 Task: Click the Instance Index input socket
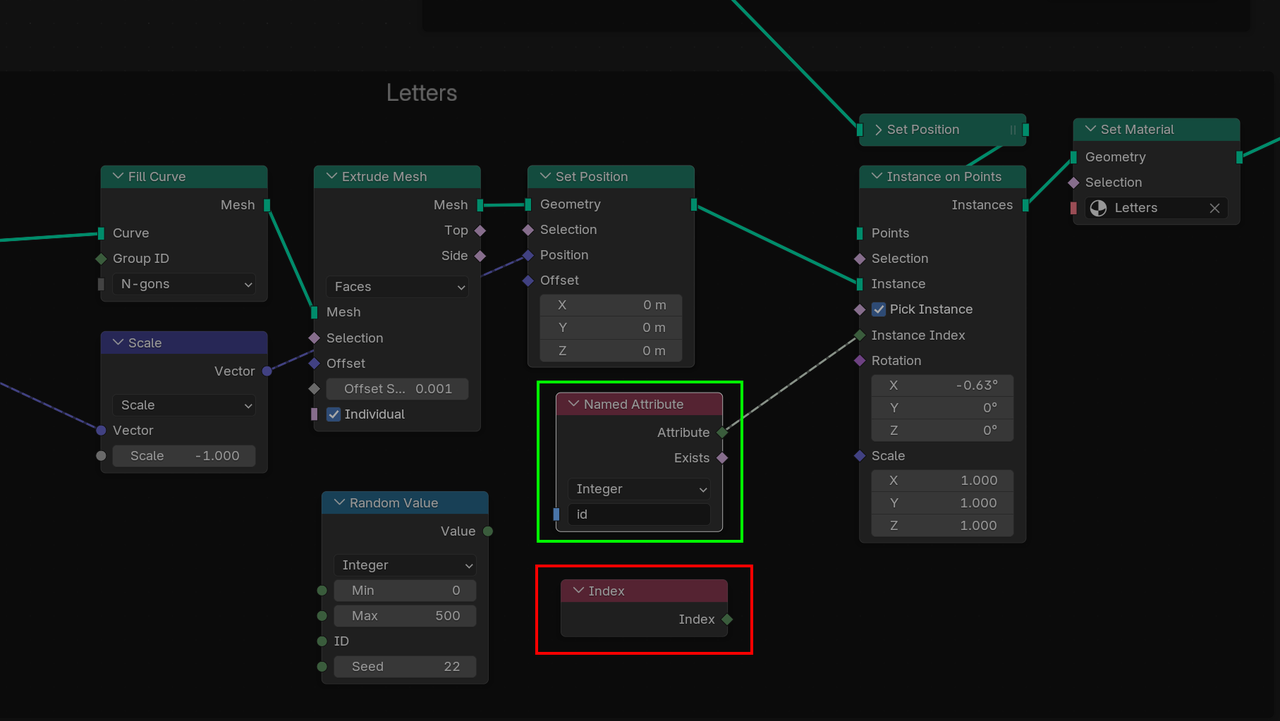pos(860,335)
